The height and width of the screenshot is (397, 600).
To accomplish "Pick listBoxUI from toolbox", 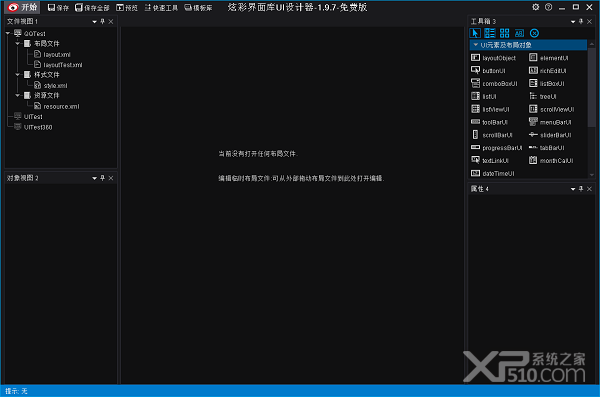I will coord(547,83).
